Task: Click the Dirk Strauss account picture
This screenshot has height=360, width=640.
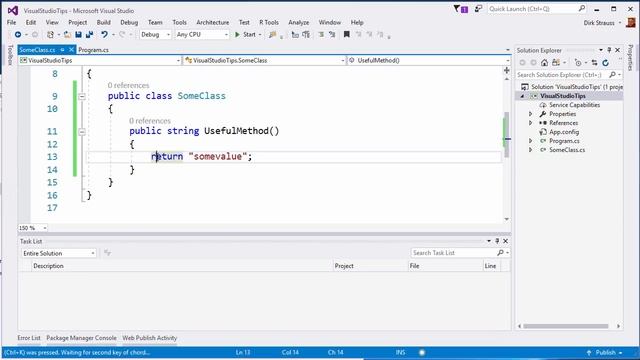Action: tap(631, 22)
